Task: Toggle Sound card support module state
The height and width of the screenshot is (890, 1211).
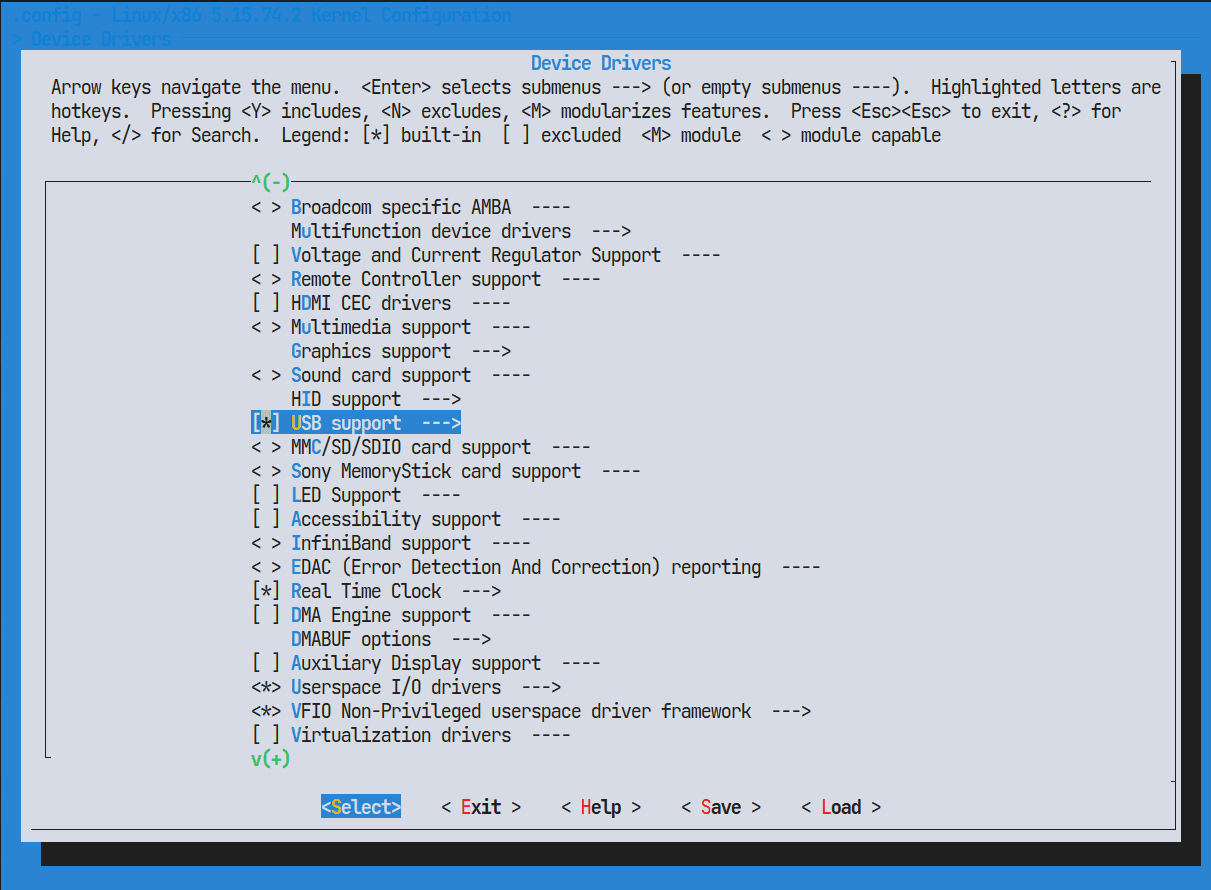Action: [x=266, y=375]
